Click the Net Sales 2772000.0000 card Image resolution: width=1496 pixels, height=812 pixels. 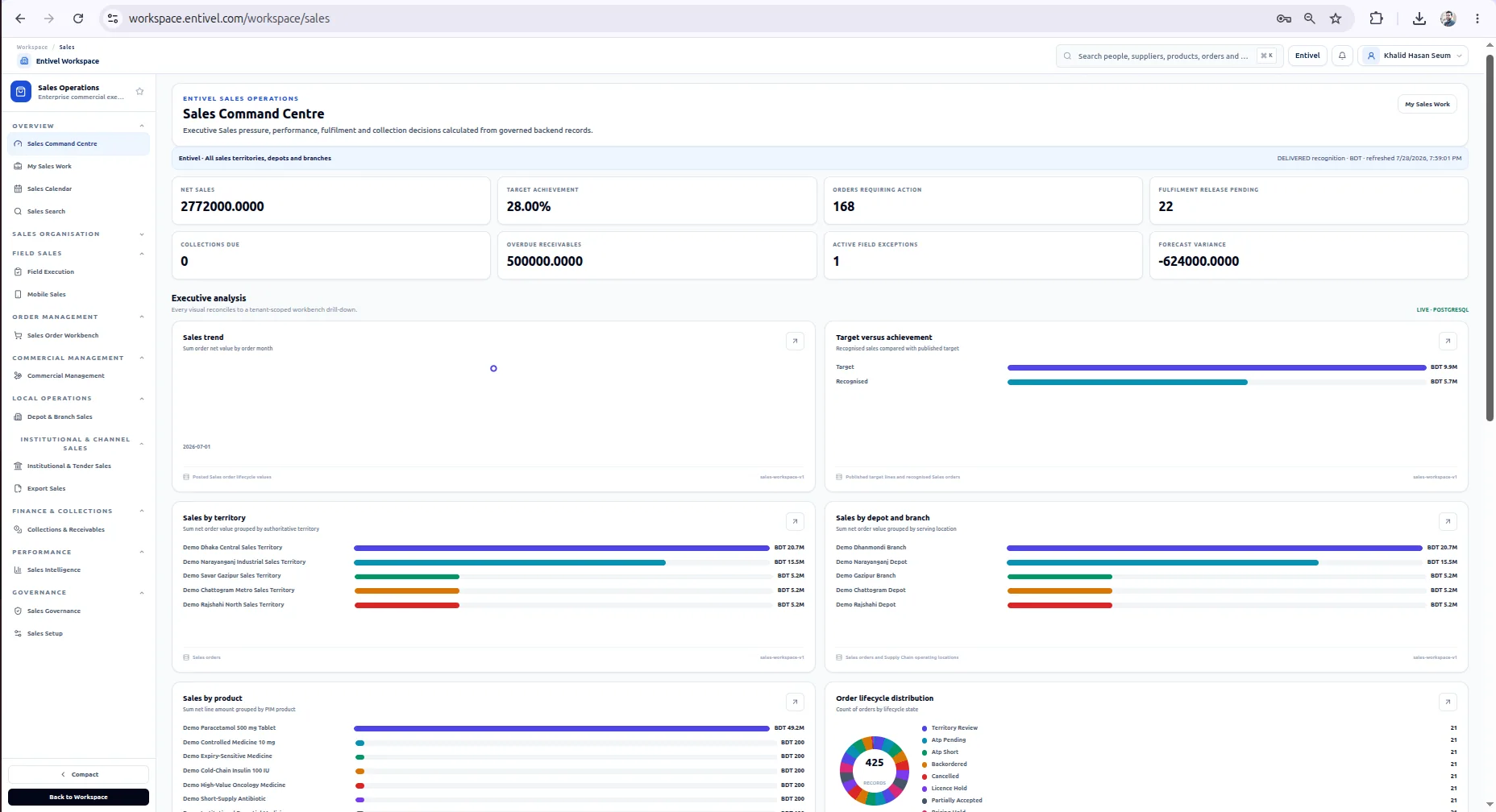coord(331,201)
